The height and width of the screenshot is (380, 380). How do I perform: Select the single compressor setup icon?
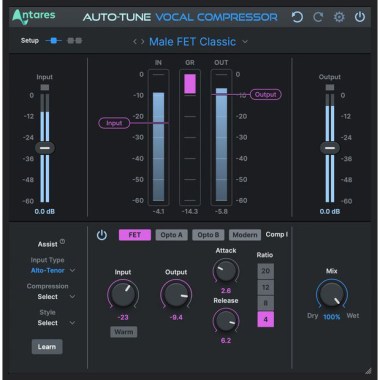coord(54,41)
